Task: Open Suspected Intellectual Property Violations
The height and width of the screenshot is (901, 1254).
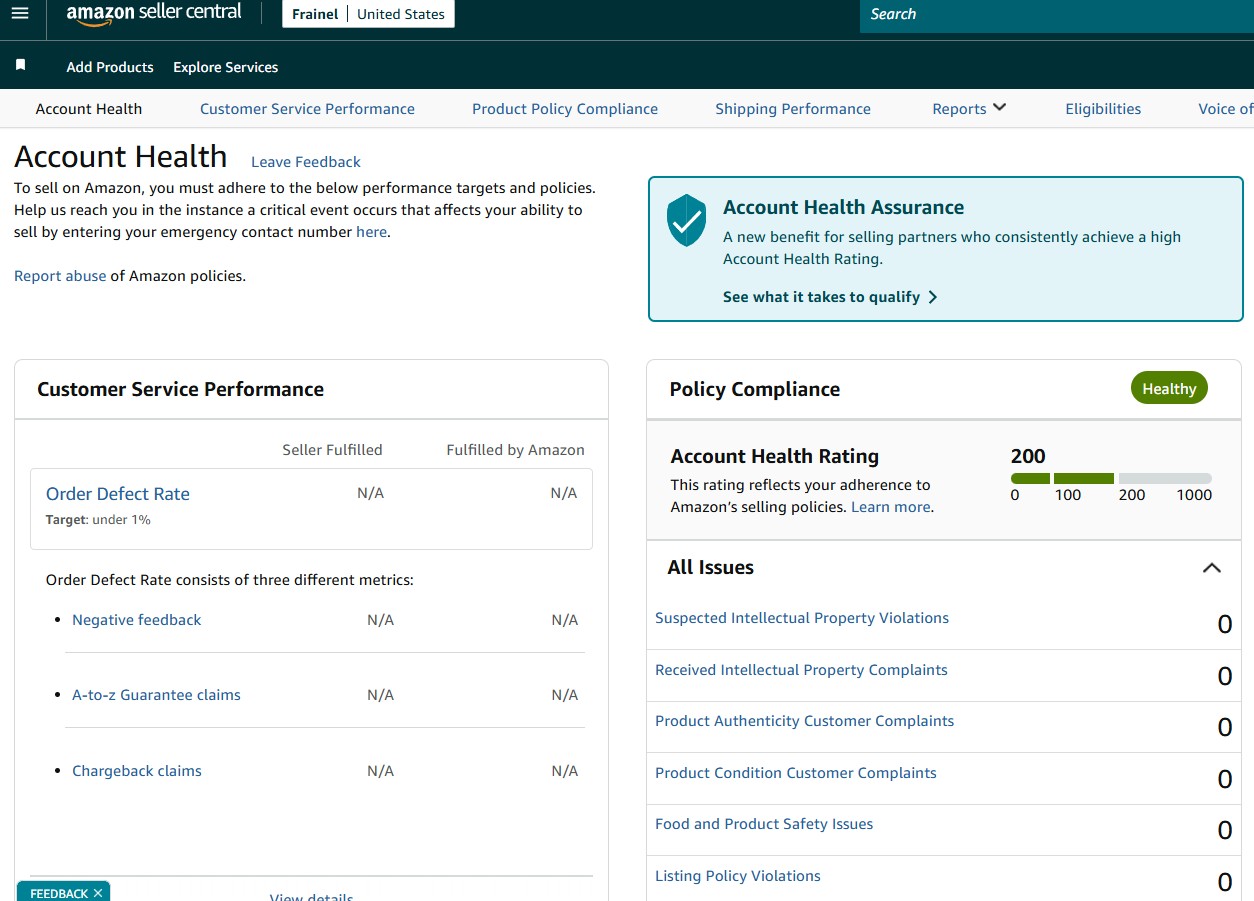Action: click(x=802, y=618)
